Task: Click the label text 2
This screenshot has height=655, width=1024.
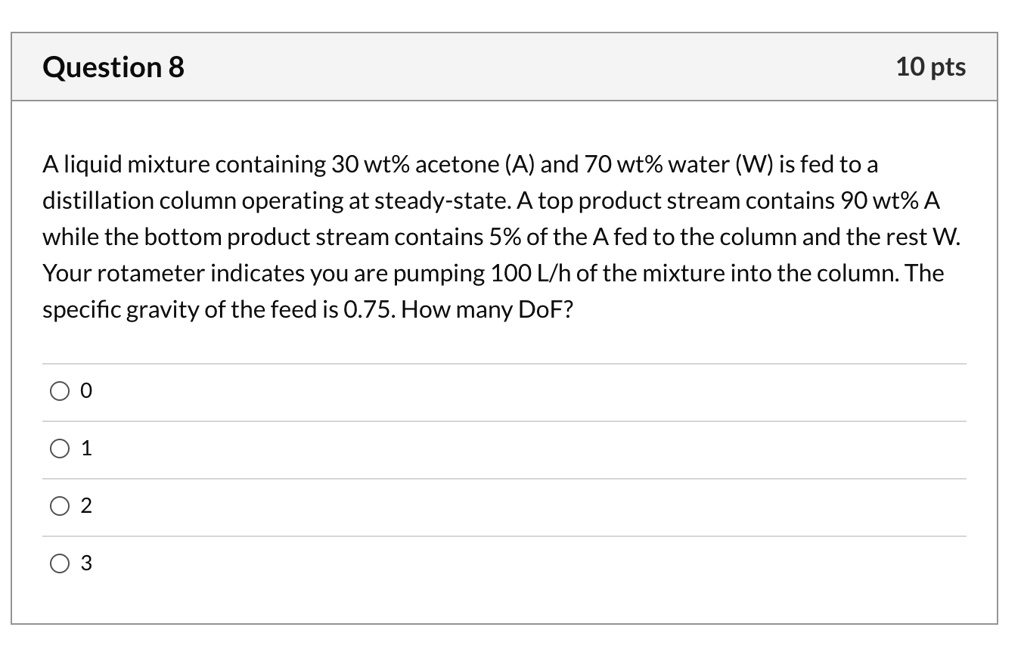Action: 86,506
